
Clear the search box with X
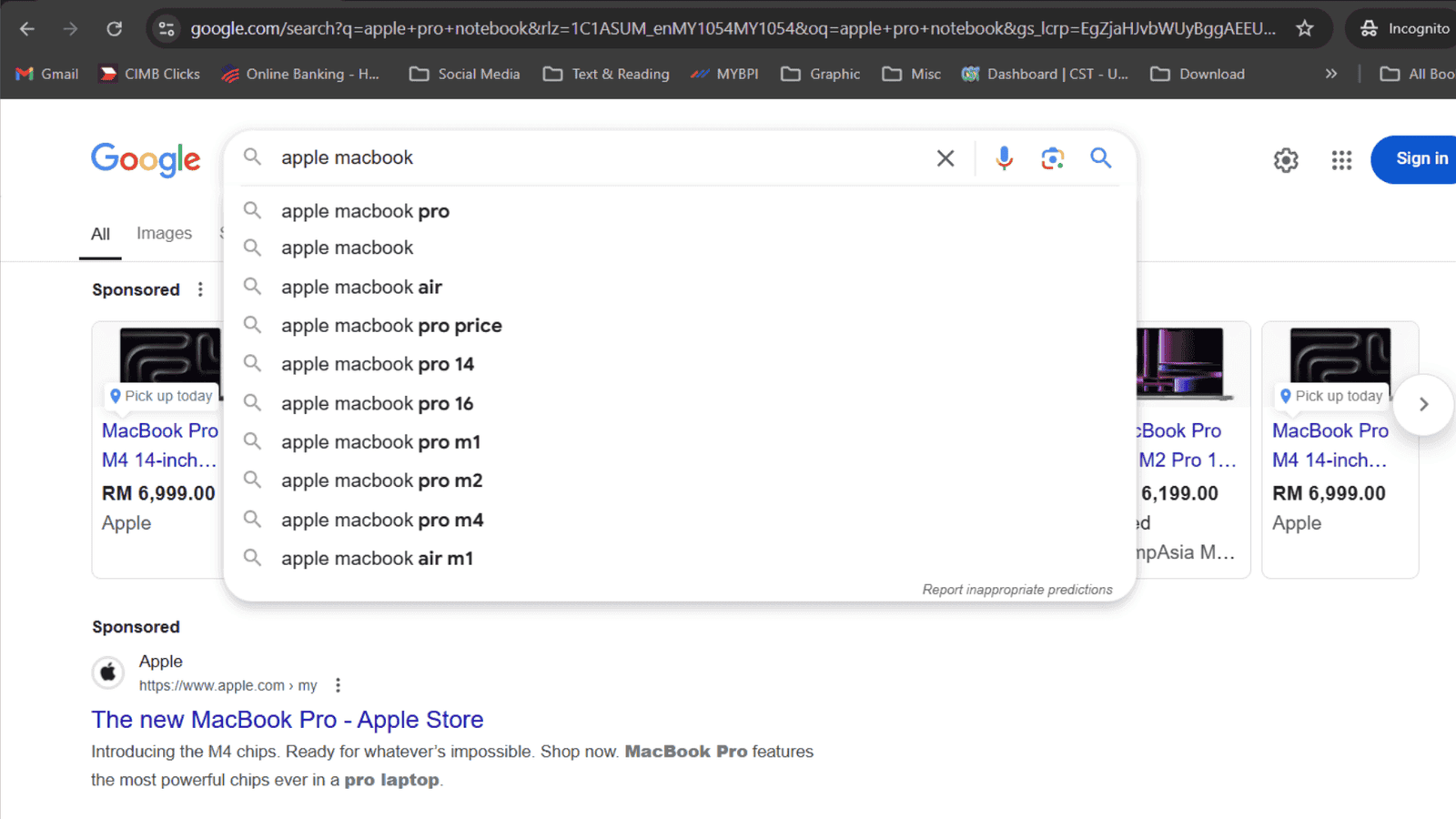945,158
